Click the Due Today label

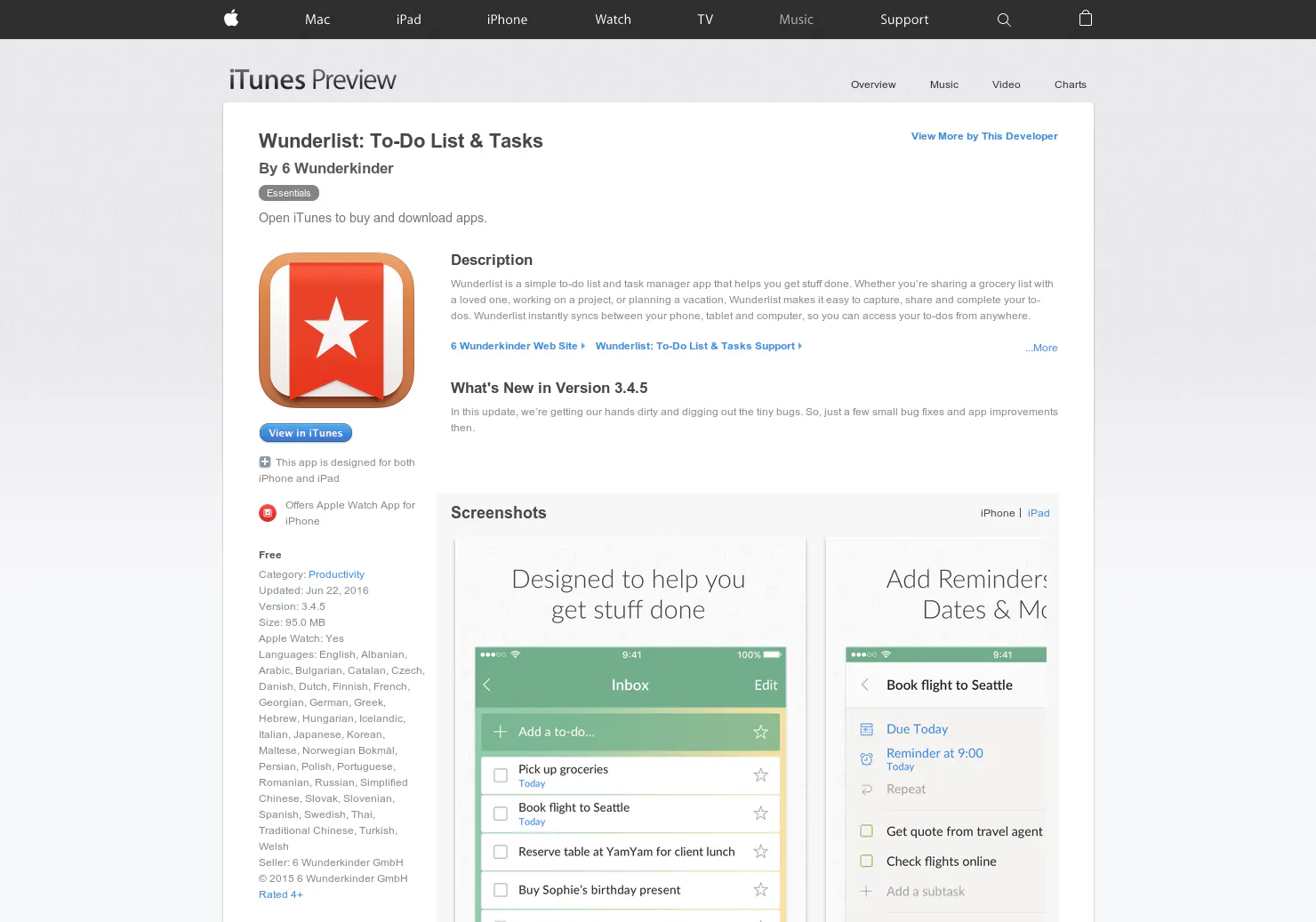point(917,729)
